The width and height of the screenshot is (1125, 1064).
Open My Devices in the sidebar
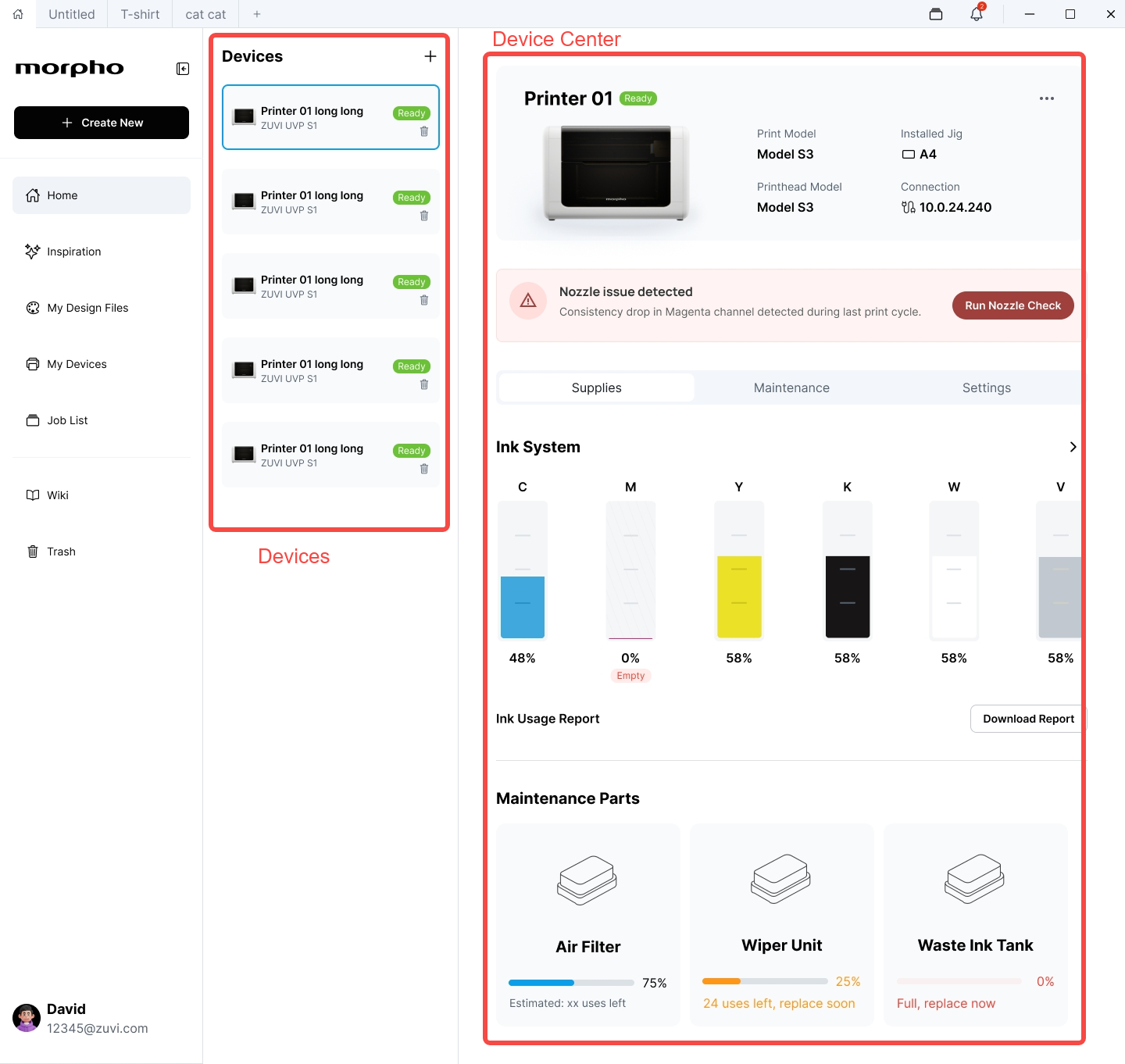(102, 364)
